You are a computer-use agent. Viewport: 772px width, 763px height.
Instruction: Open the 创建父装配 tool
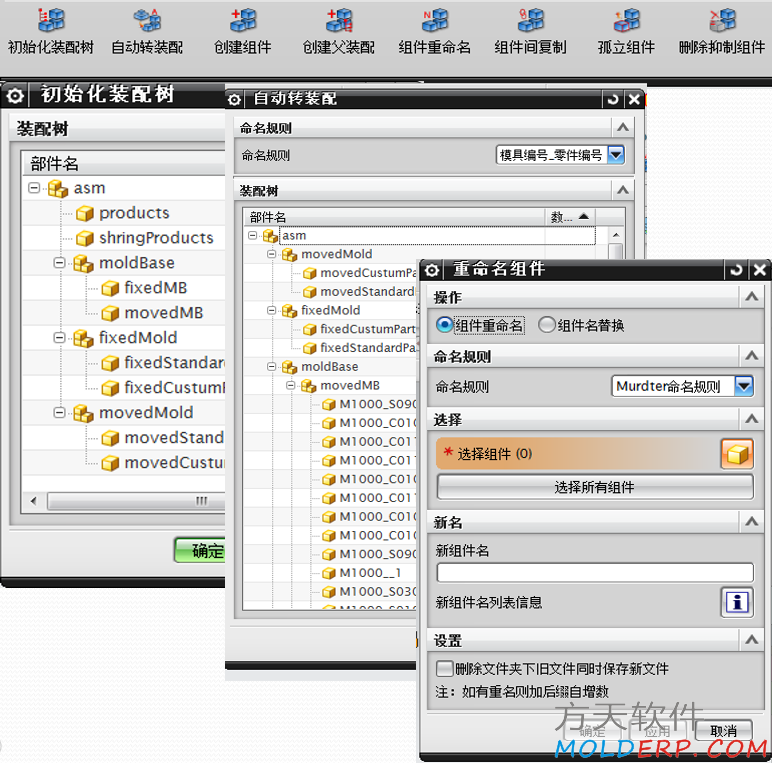click(x=339, y=20)
